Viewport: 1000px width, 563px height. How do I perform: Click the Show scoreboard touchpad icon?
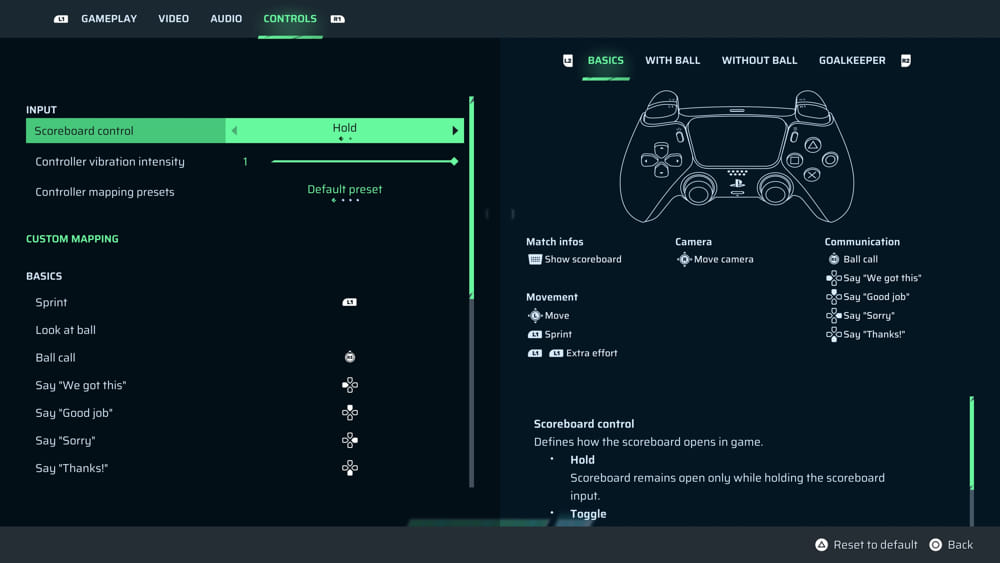(534, 259)
